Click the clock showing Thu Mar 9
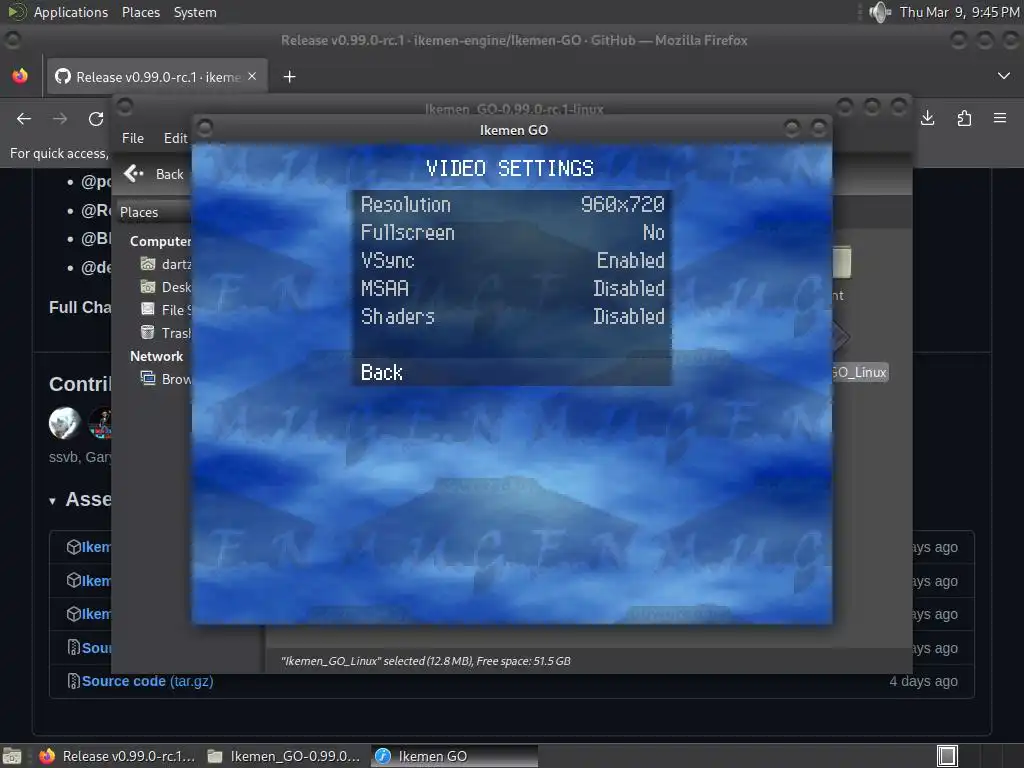The height and width of the screenshot is (768, 1024). [959, 12]
